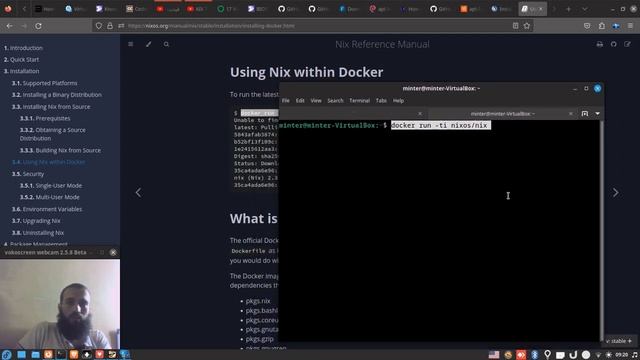
Task: Bookmark this page with the star icon
Action: point(527,26)
